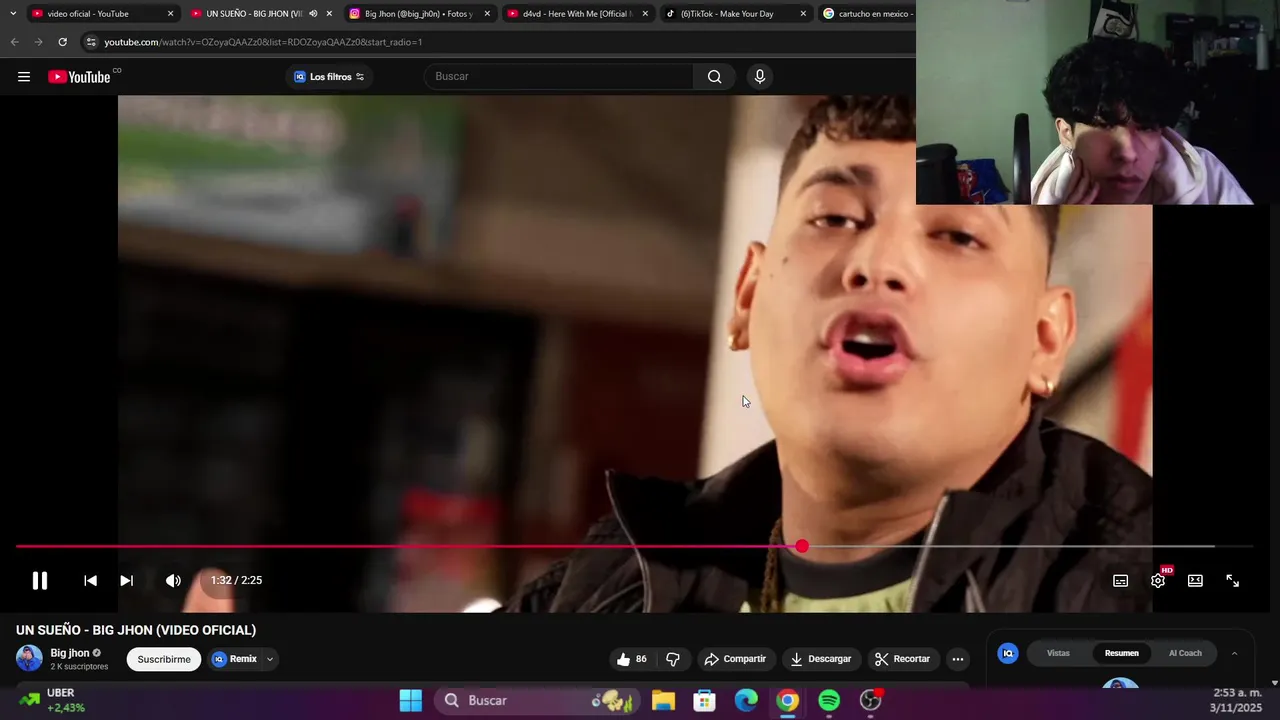Switch to theater mode
This screenshot has height=720, width=1280.
click(1195, 581)
